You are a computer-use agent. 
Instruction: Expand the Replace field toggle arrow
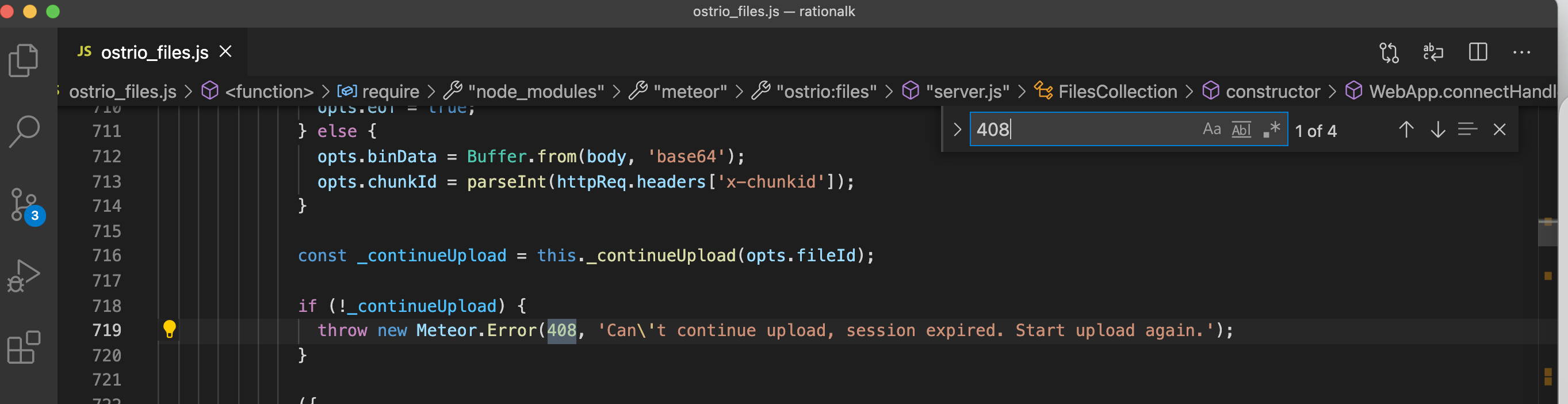[x=957, y=129]
